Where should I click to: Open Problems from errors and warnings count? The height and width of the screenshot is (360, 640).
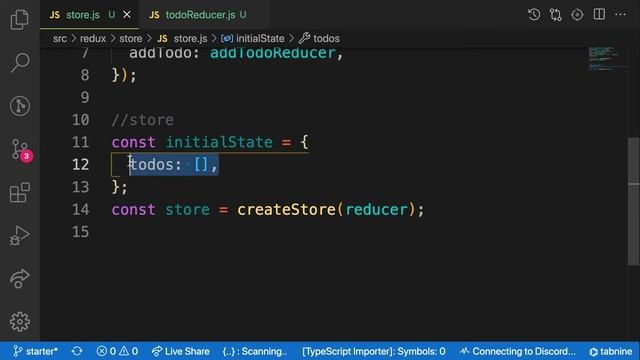tap(117, 351)
